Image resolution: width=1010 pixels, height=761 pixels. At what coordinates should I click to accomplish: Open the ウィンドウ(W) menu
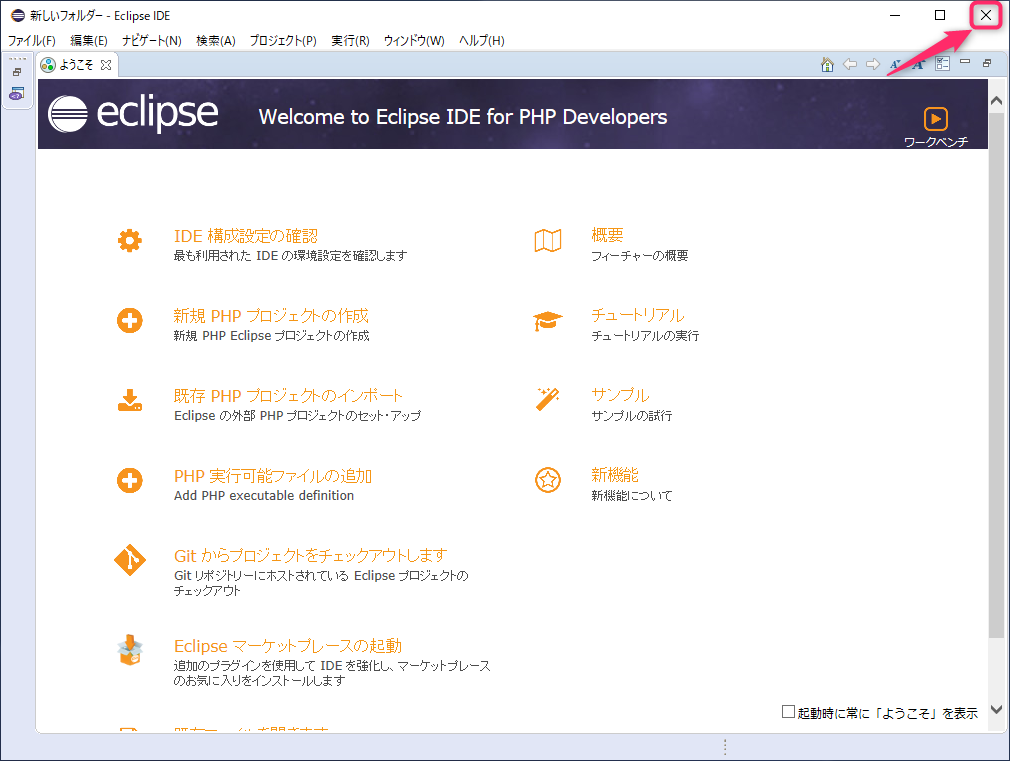pyautogui.click(x=414, y=41)
